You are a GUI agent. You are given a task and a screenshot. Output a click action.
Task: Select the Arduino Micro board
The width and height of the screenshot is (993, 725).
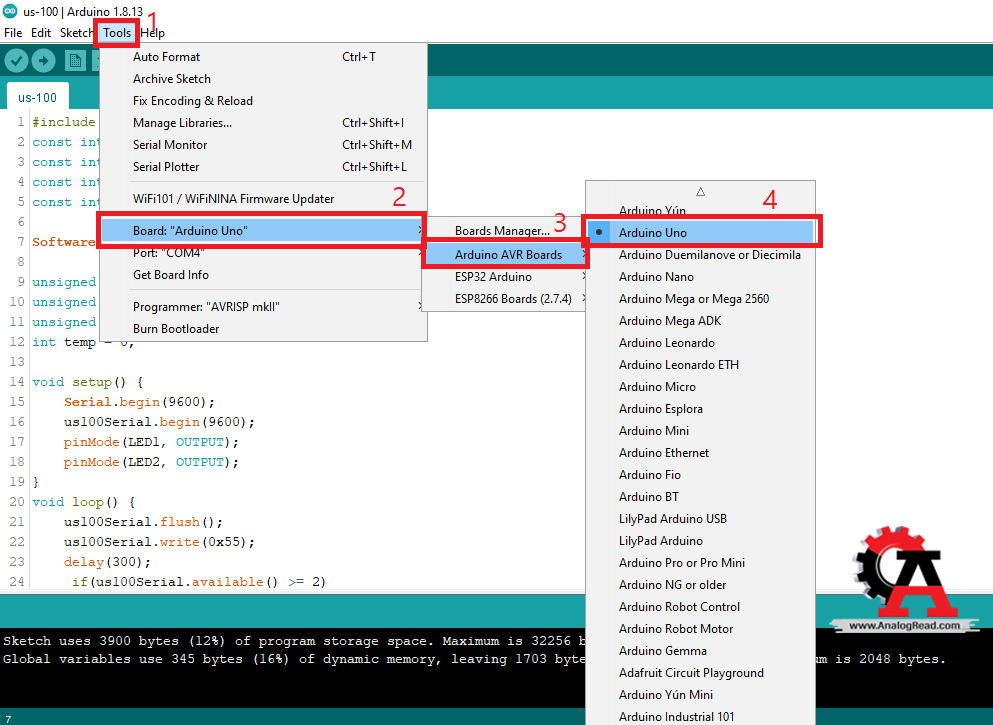(x=700, y=387)
